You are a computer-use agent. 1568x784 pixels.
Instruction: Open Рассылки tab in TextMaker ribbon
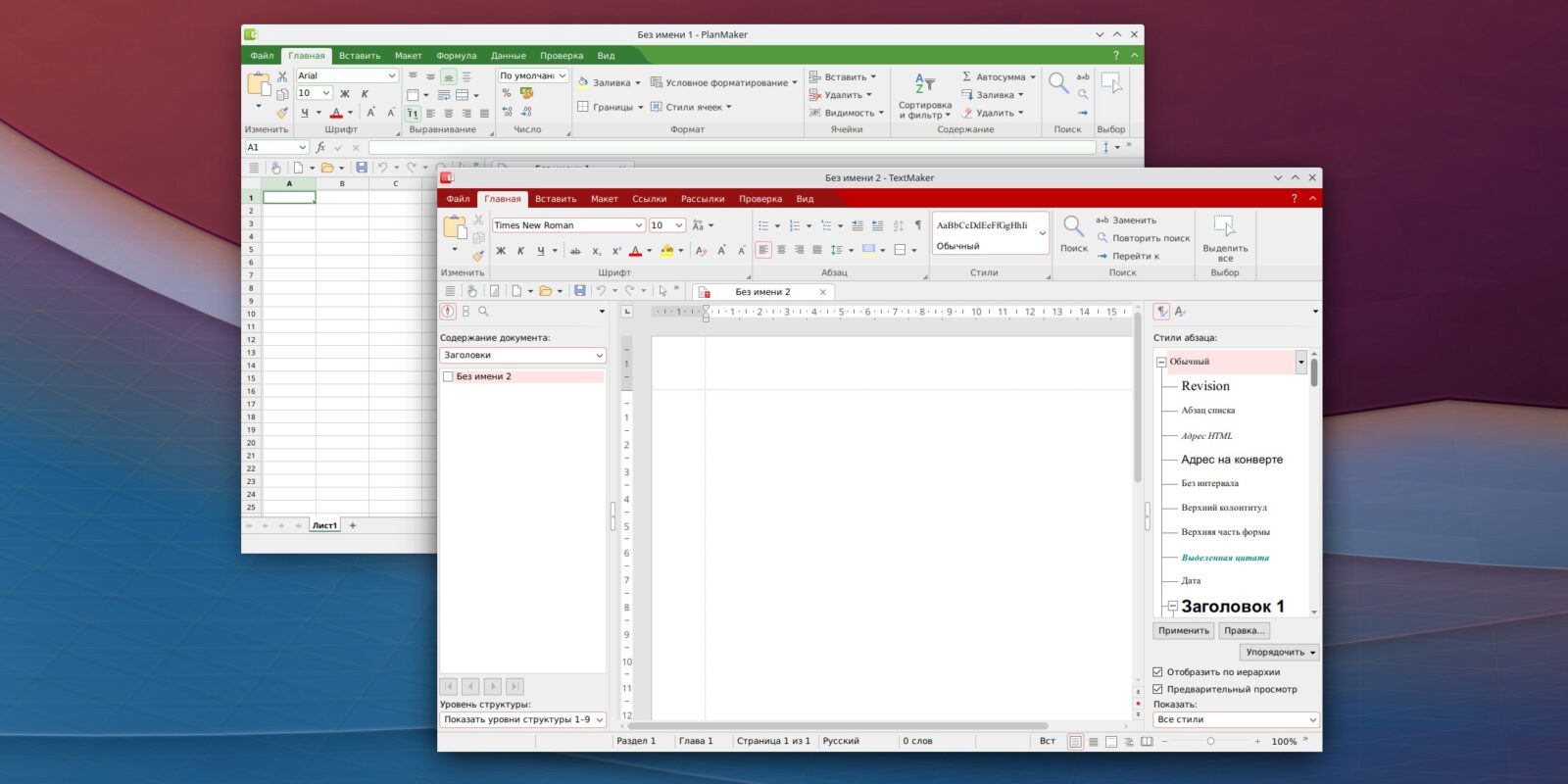pos(703,199)
